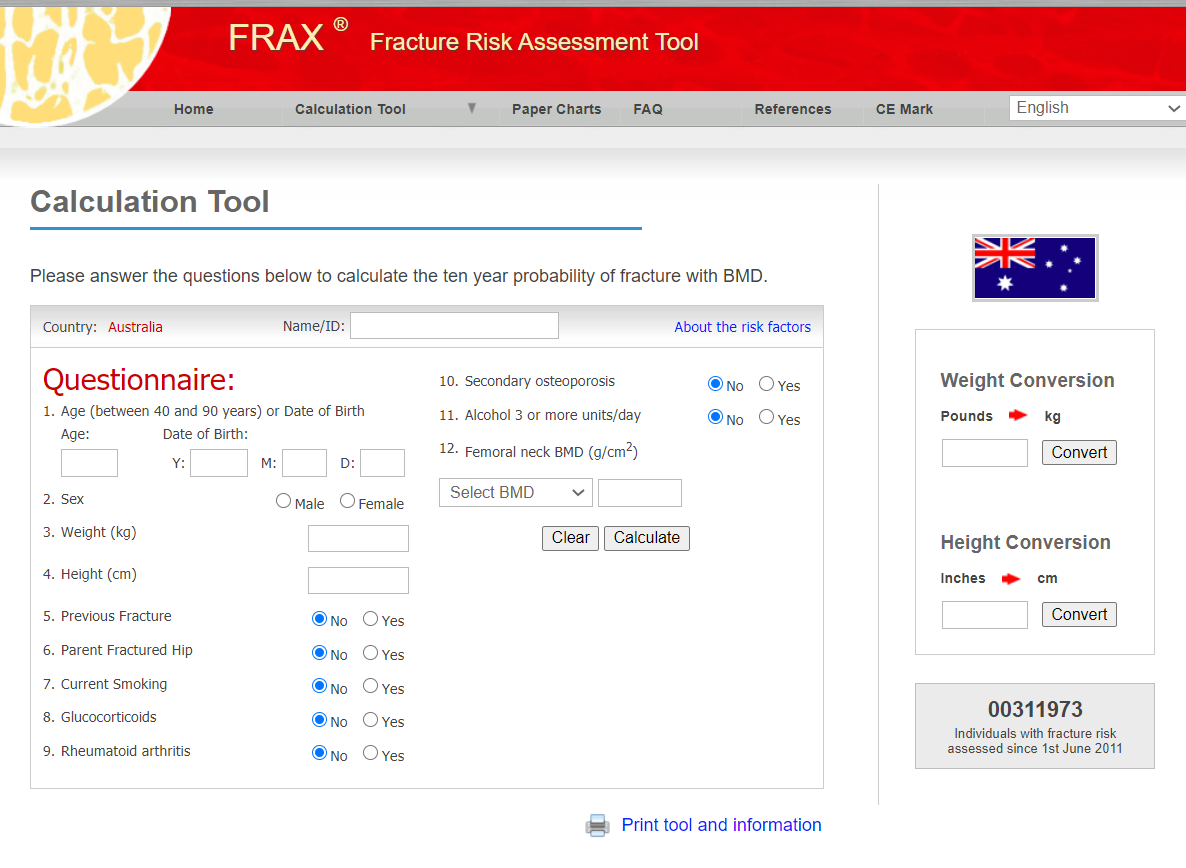The image size is (1186, 868).
Task: Click the red arrow between Inches and cm
Action: point(1011,578)
